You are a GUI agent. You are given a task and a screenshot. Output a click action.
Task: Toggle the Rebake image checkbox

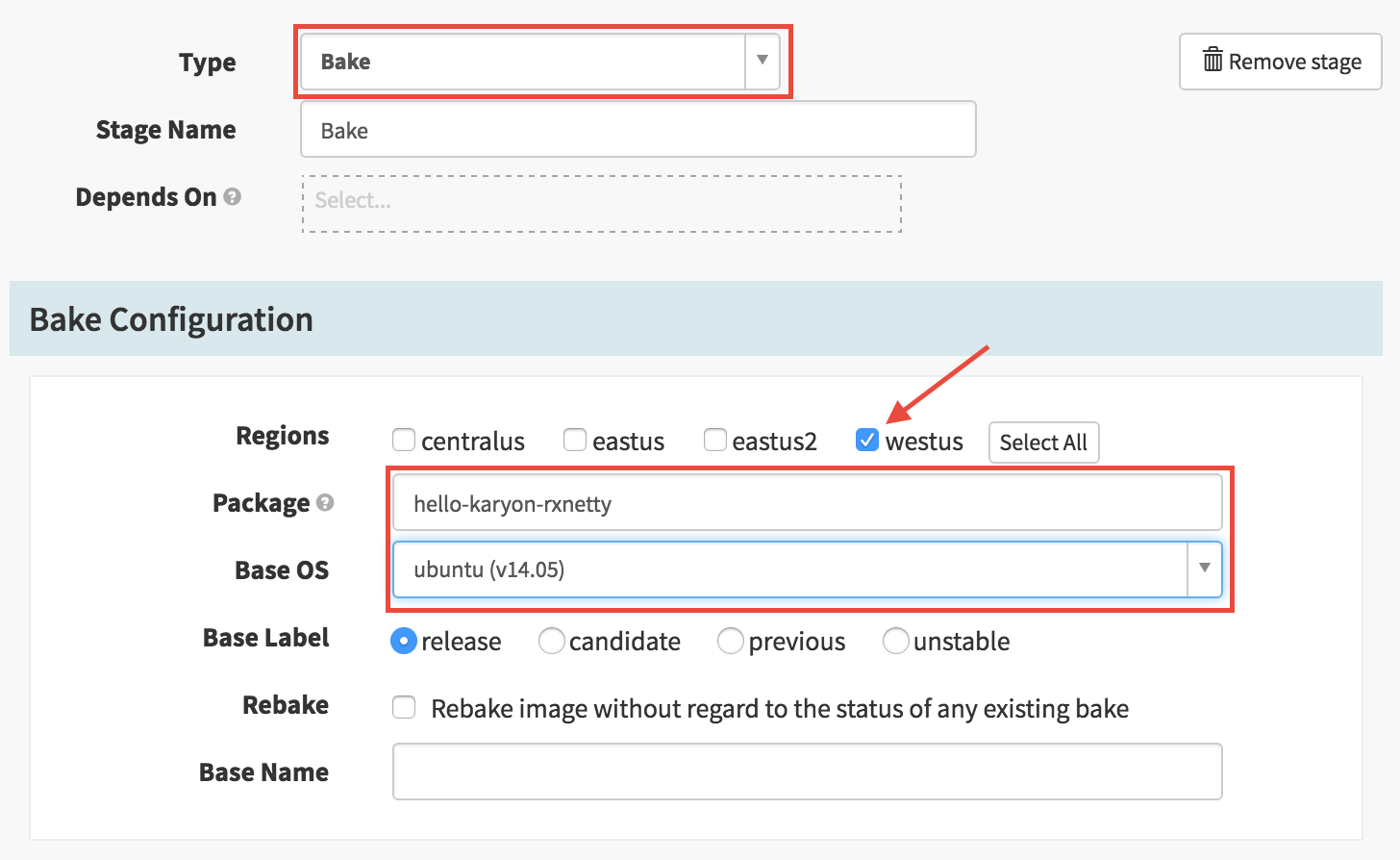[404, 708]
